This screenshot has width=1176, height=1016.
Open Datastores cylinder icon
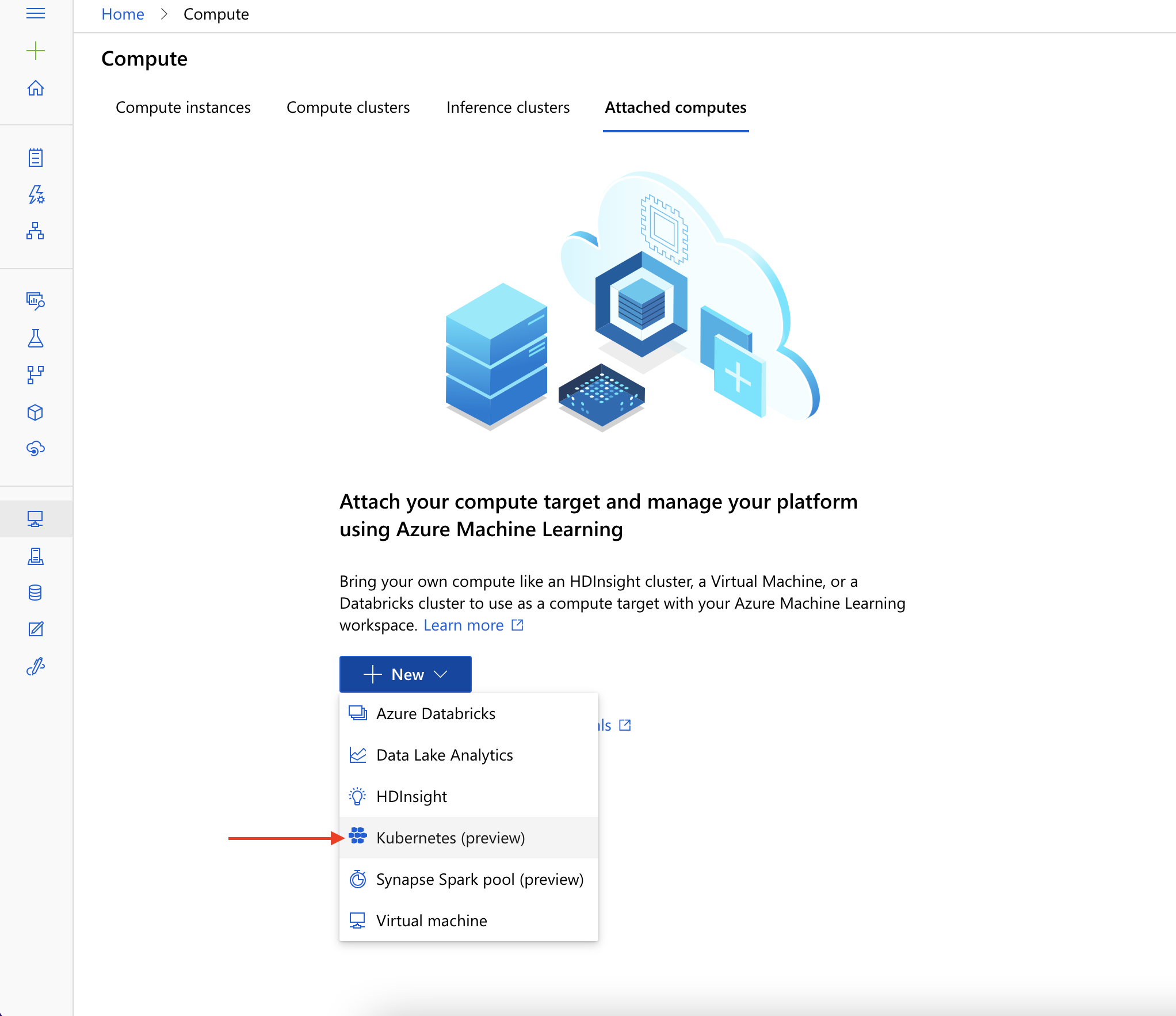[36, 593]
